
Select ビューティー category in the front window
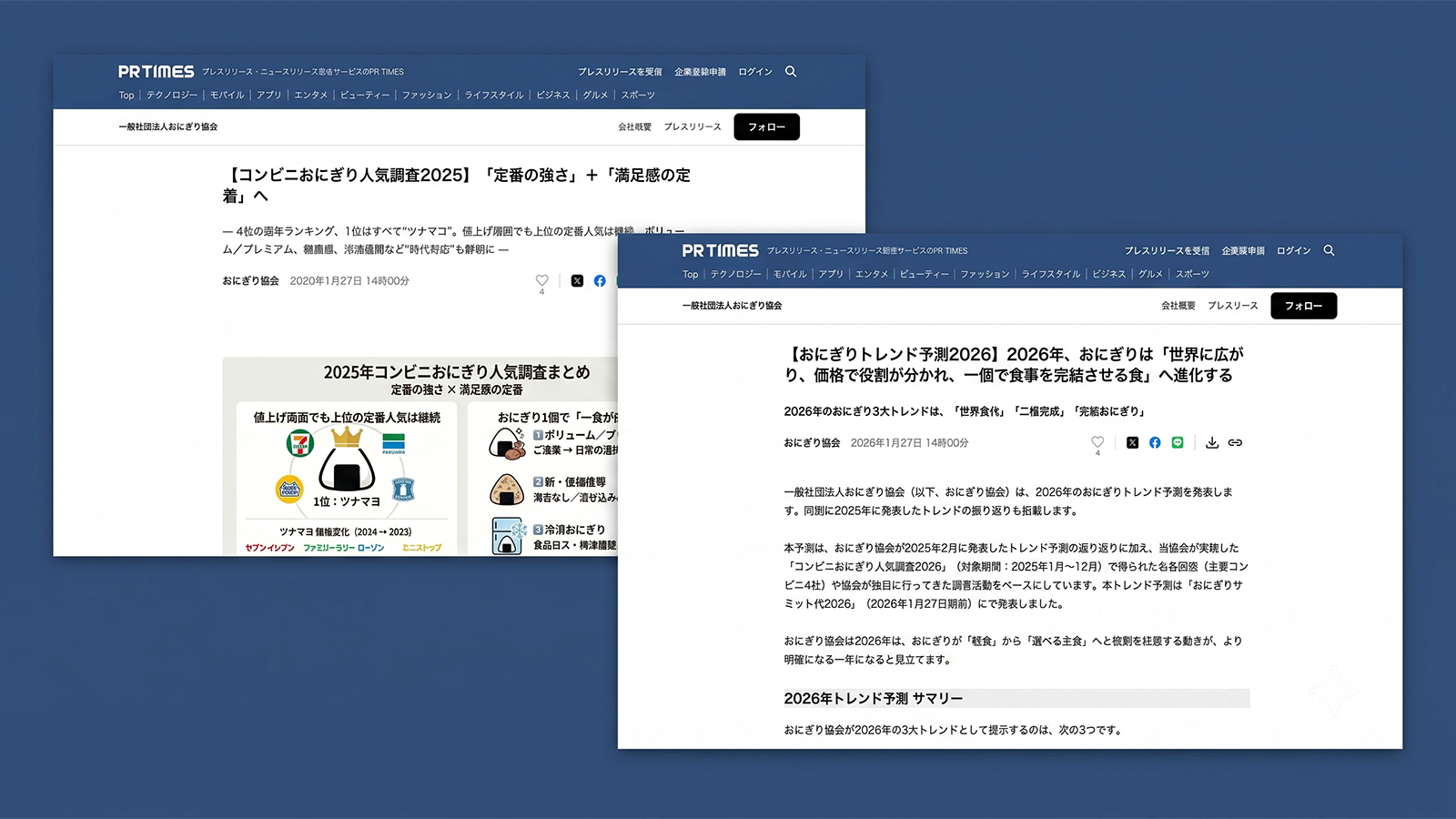[925, 274]
